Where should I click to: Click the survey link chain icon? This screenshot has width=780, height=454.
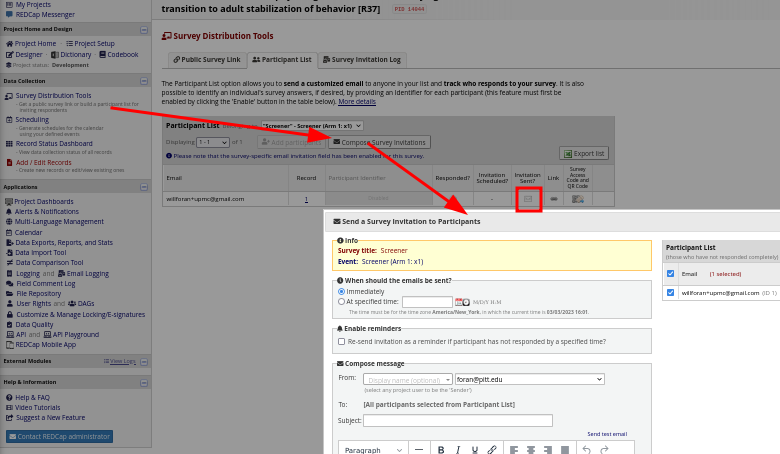coord(554,199)
